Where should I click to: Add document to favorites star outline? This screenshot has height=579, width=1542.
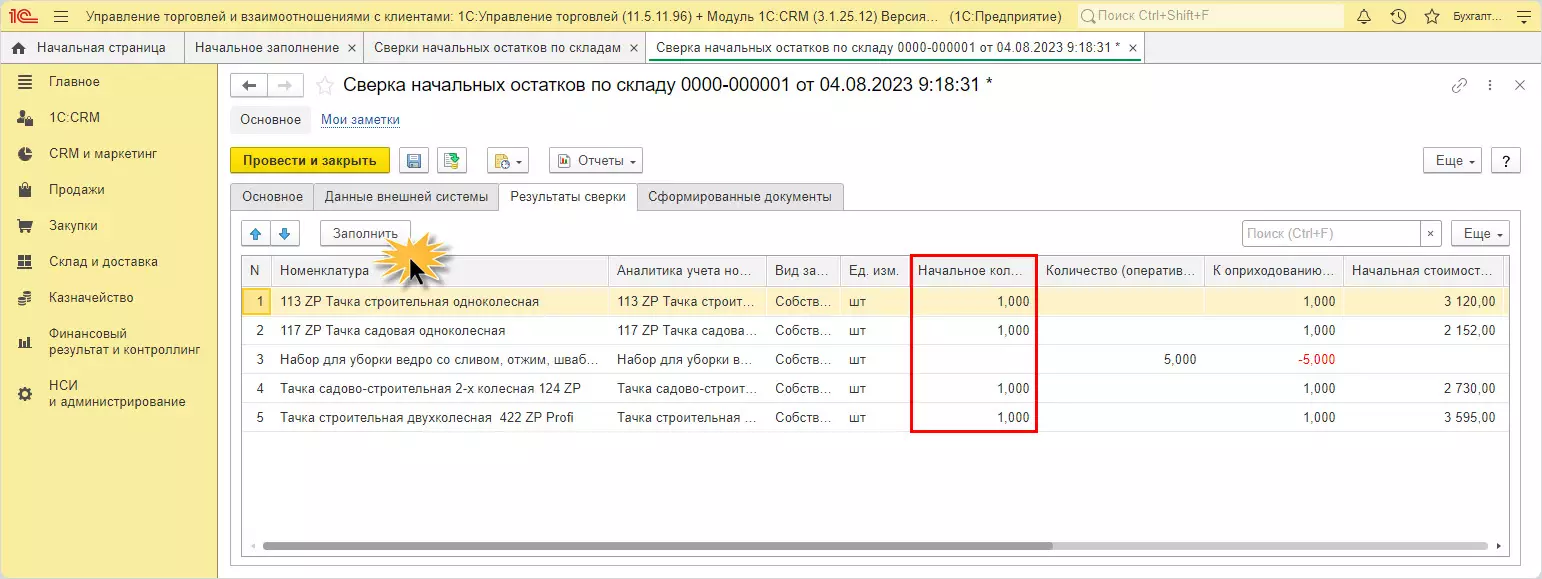(x=324, y=86)
